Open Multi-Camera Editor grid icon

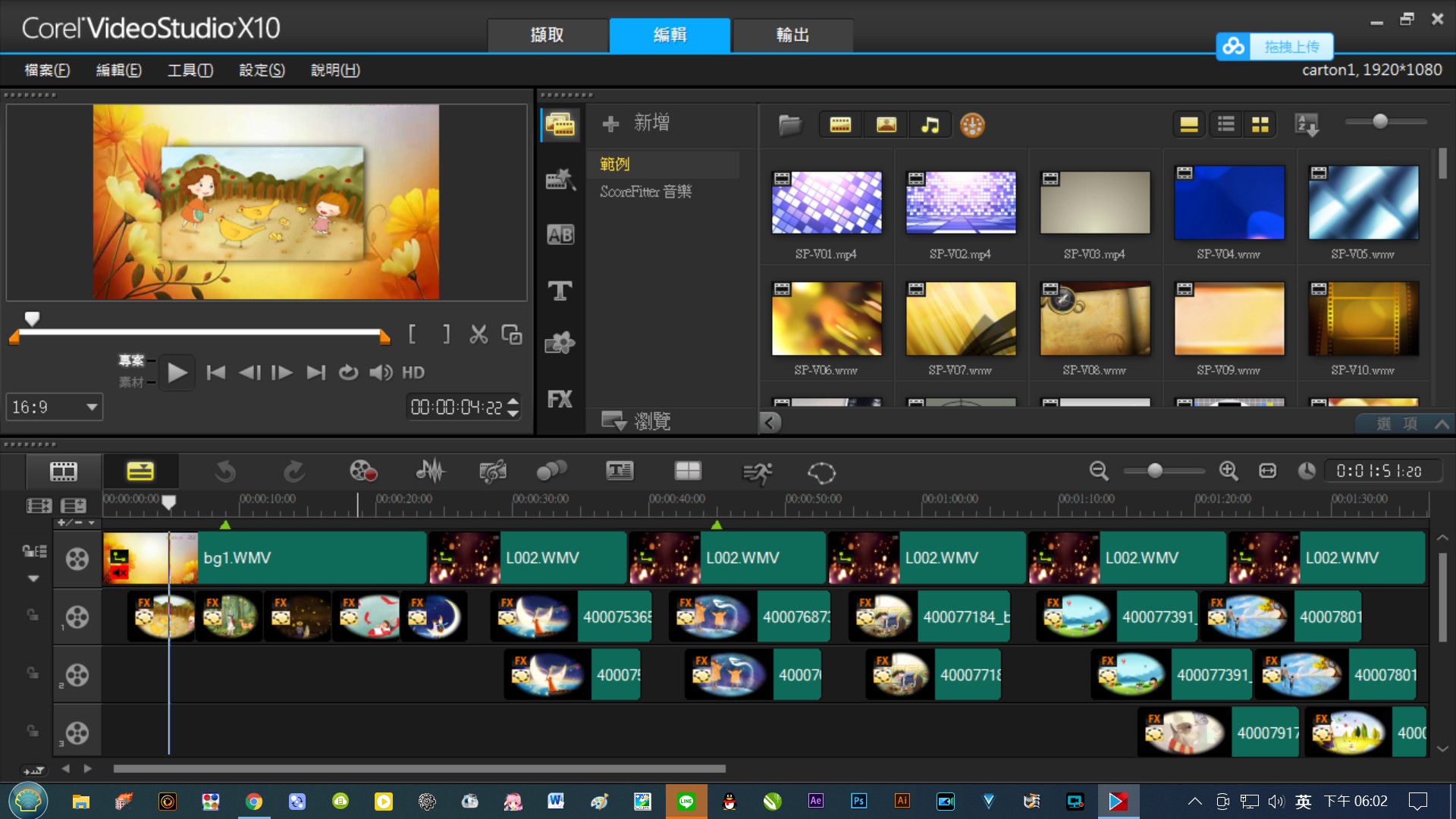[x=688, y=472]
